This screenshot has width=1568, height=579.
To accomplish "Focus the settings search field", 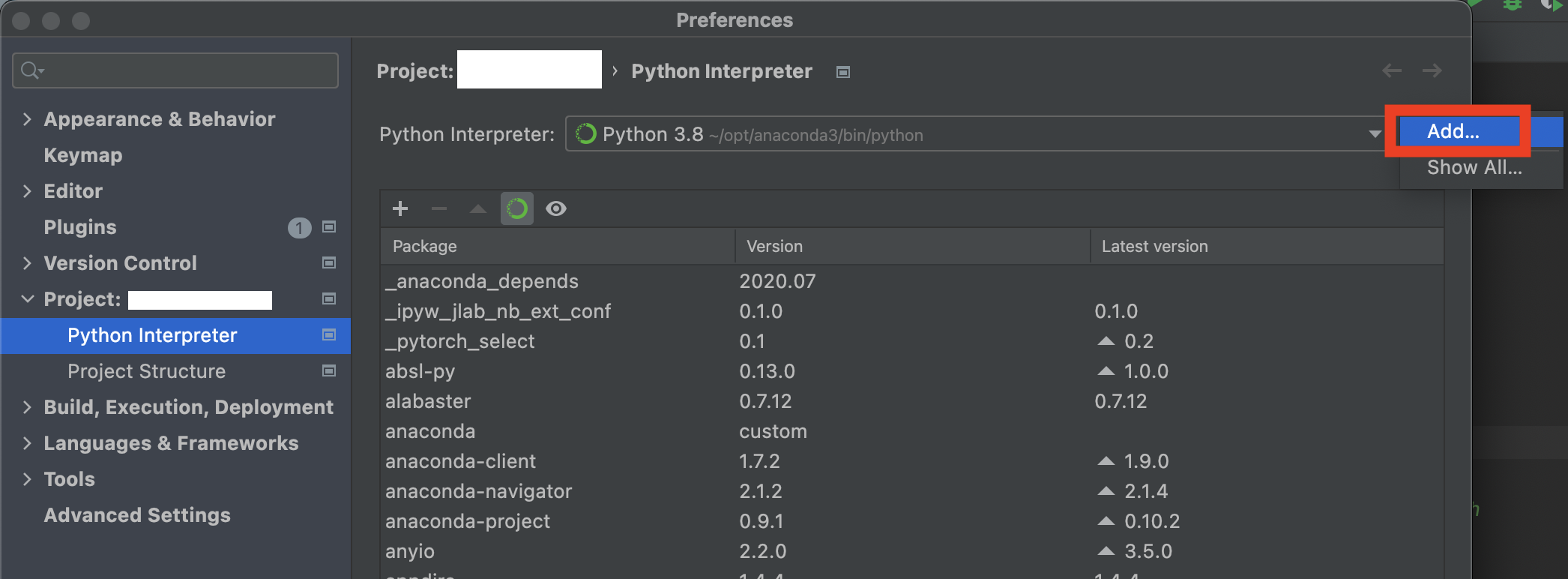I will tap(187, 70).
